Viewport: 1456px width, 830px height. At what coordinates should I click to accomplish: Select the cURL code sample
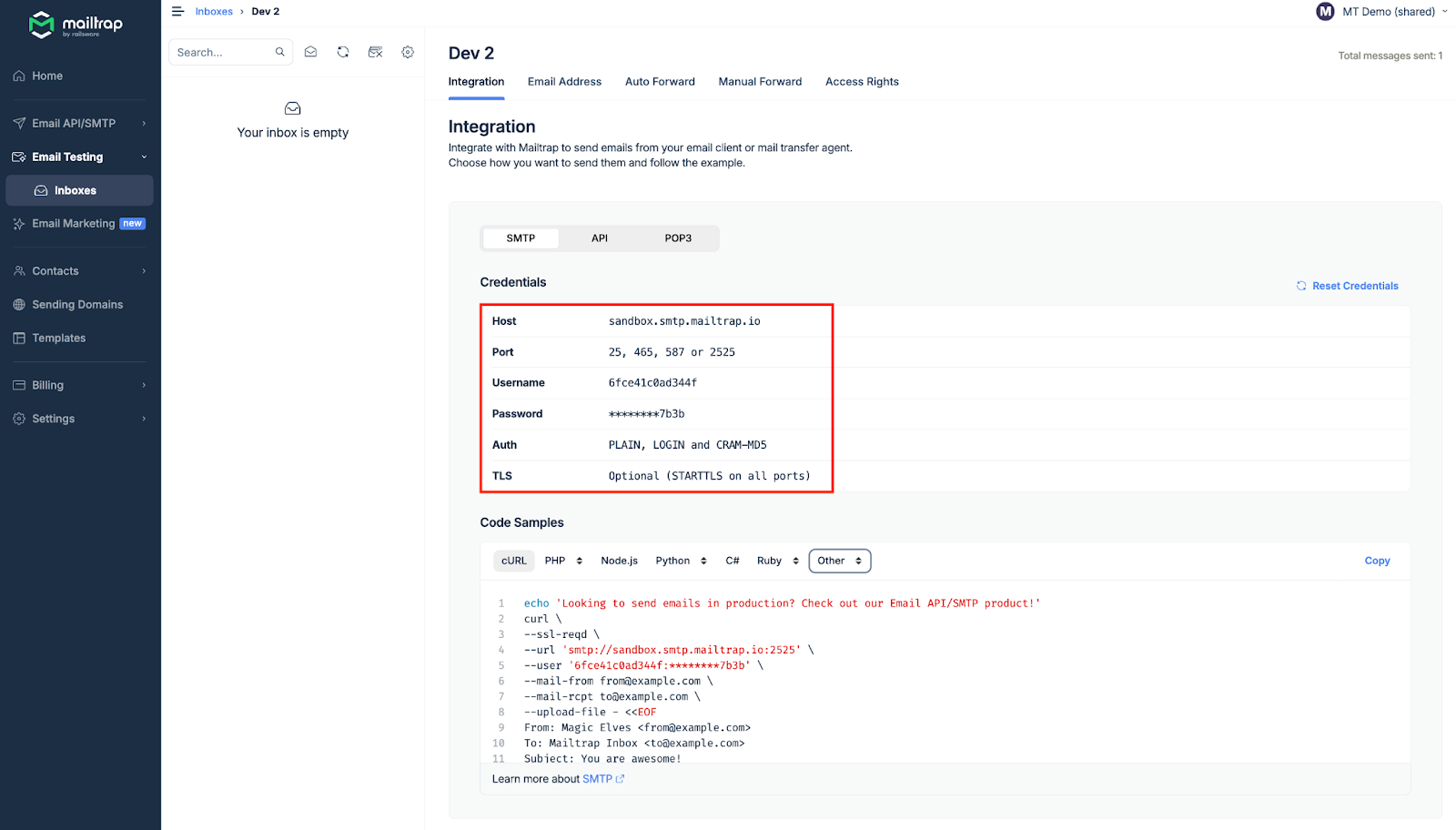click(x=514, y=561)
